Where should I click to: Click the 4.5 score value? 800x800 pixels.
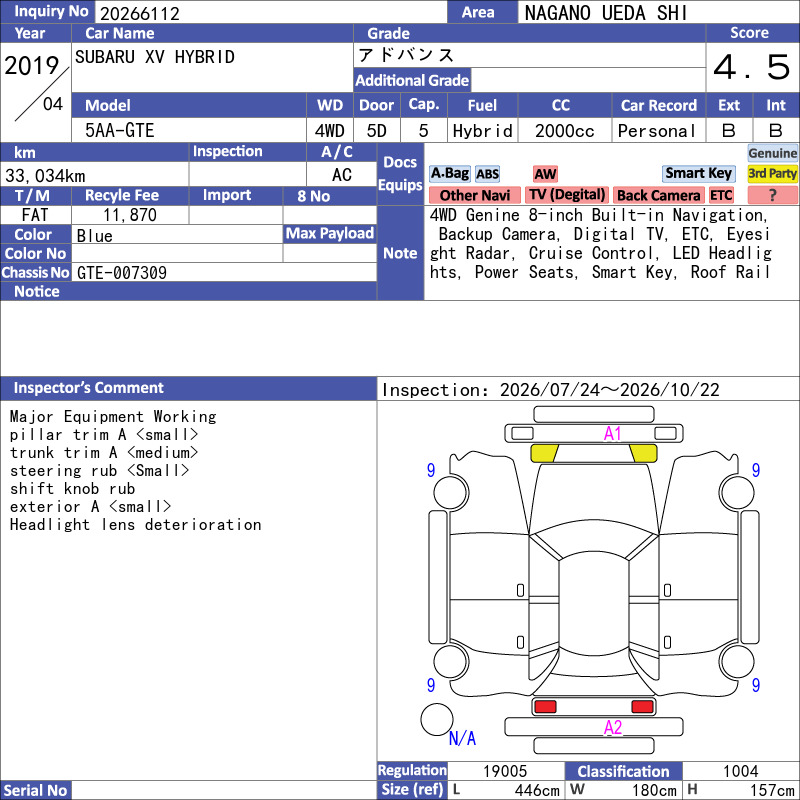tap(752, 67)
